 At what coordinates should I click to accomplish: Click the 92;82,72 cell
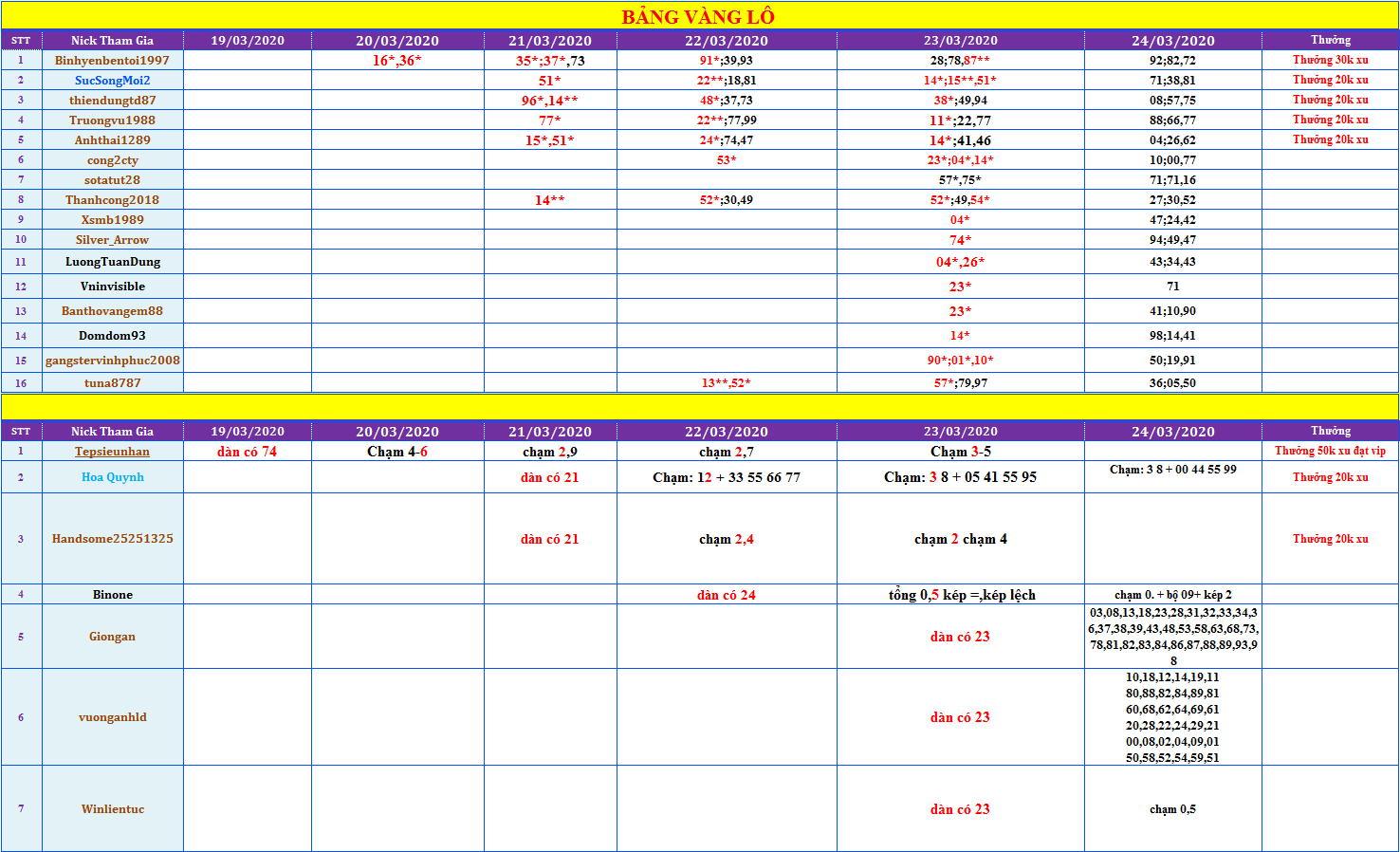(x=1172, y=60)
